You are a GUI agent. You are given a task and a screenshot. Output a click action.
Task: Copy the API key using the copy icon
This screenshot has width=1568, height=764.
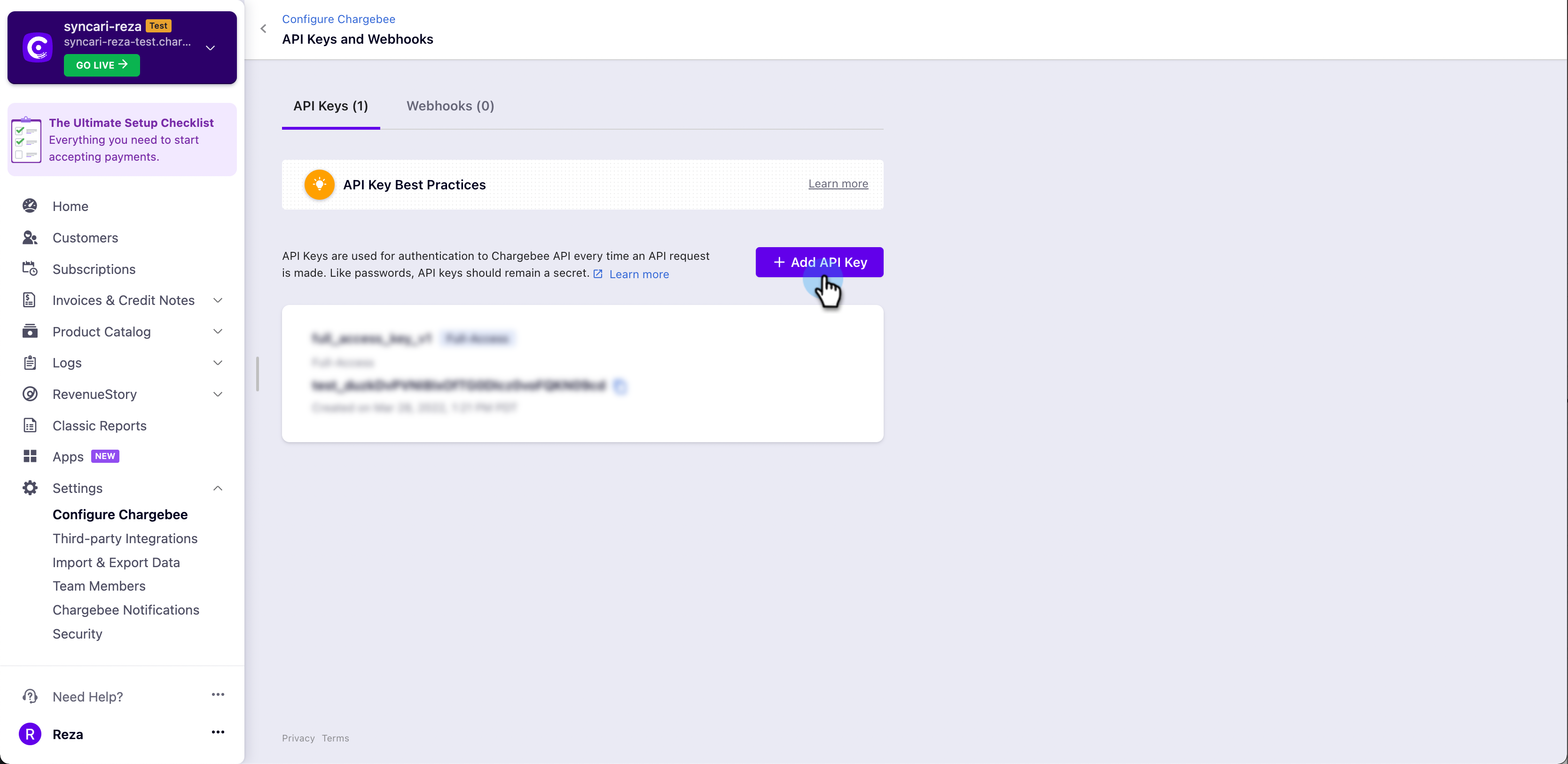[620, 386]
